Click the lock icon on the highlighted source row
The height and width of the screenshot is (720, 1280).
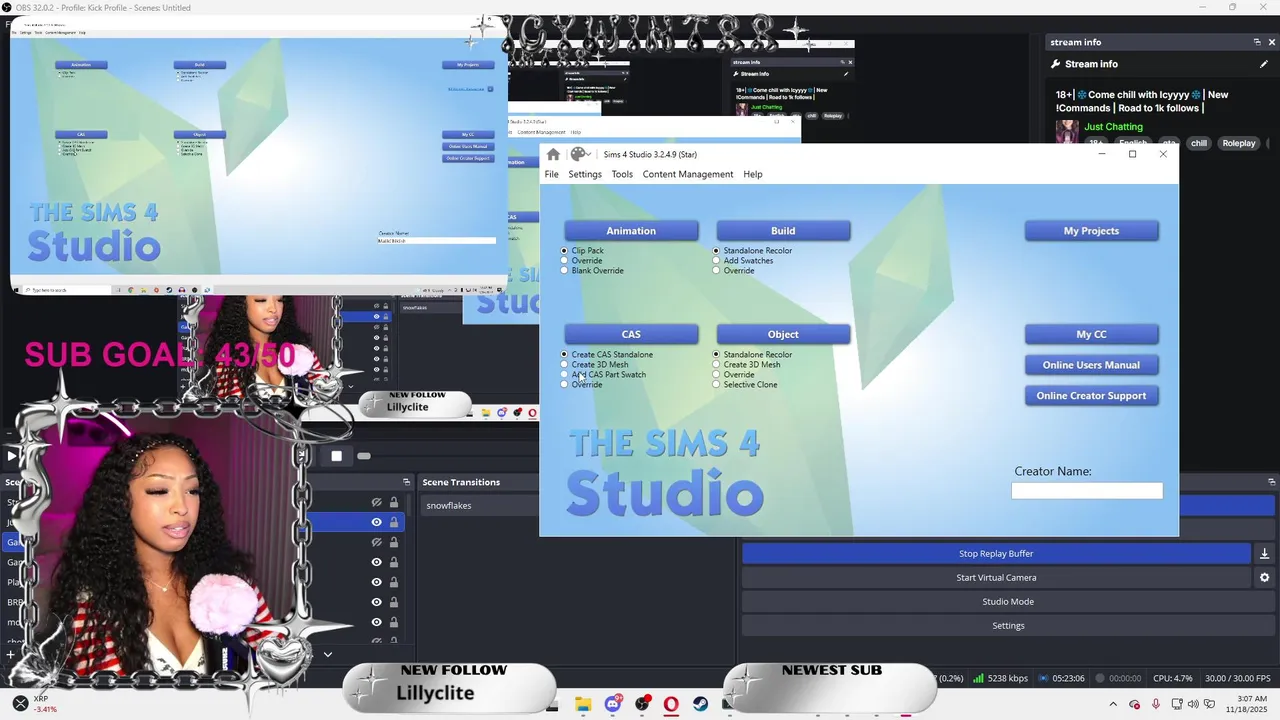[x=394, y=522]
